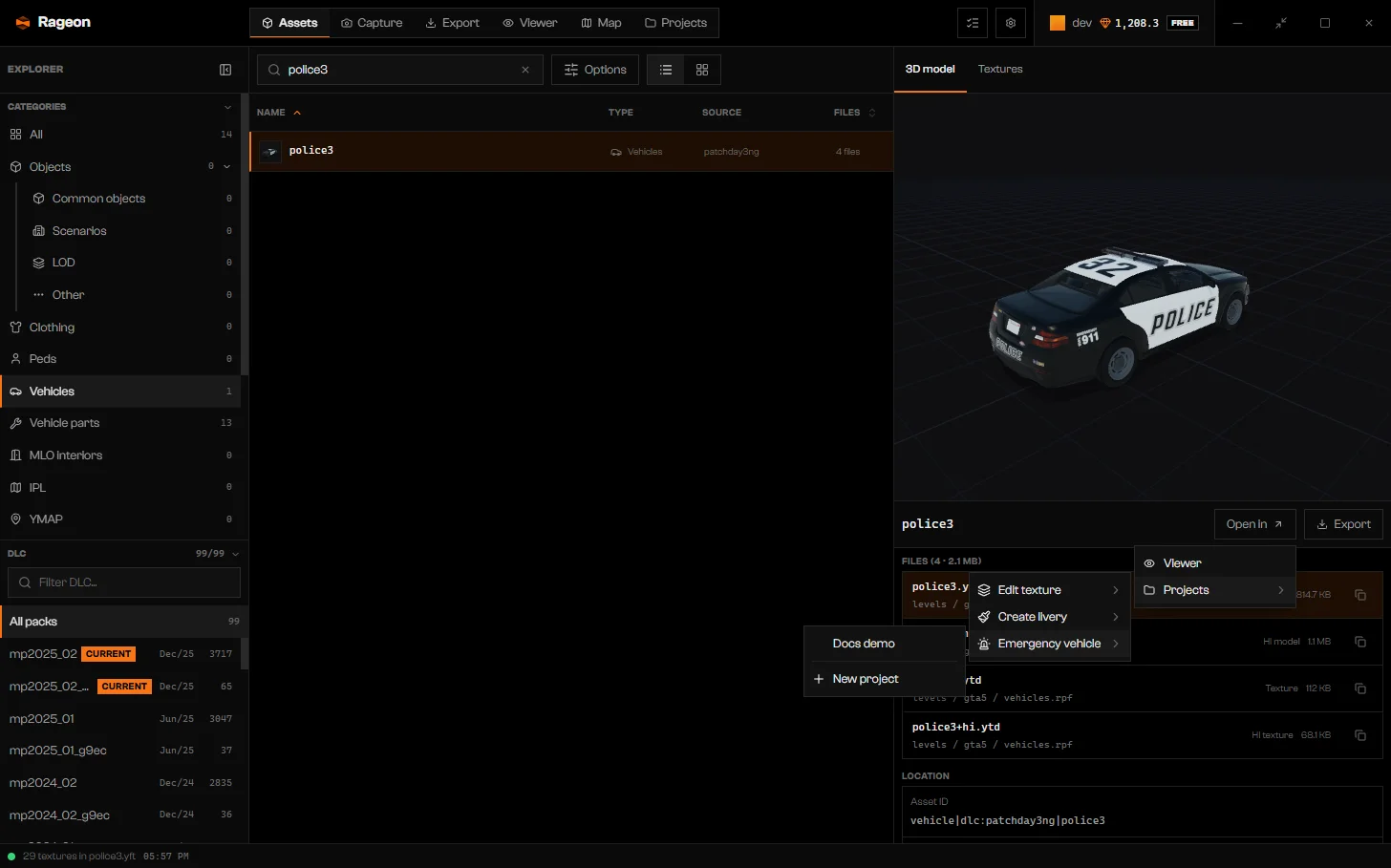
Task: Choose Projects in Open in menu
Action: tap(1214, 590)
